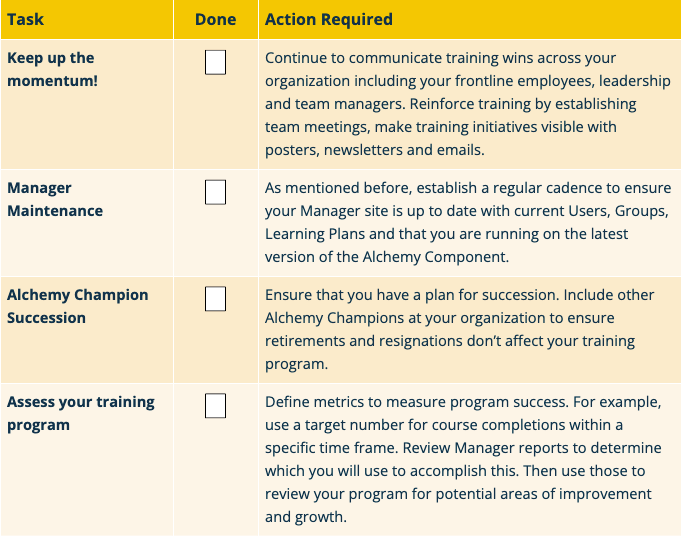The image size is (681, 537).
Task: Click the words "posters, newsletters and emails"
Action: 375,150
